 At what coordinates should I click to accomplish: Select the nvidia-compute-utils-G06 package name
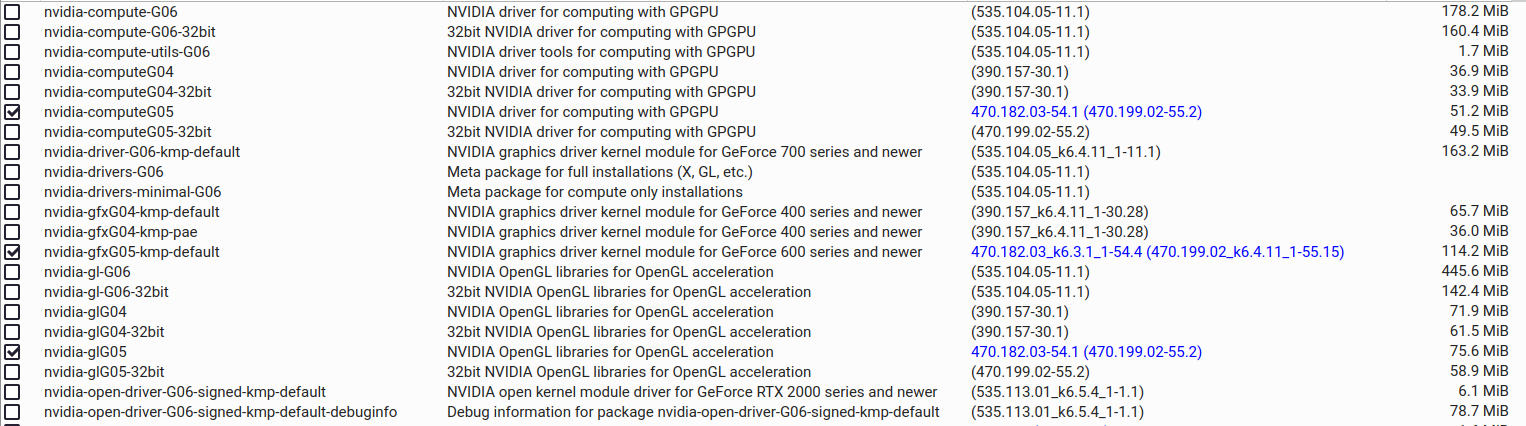click(127, 51)
